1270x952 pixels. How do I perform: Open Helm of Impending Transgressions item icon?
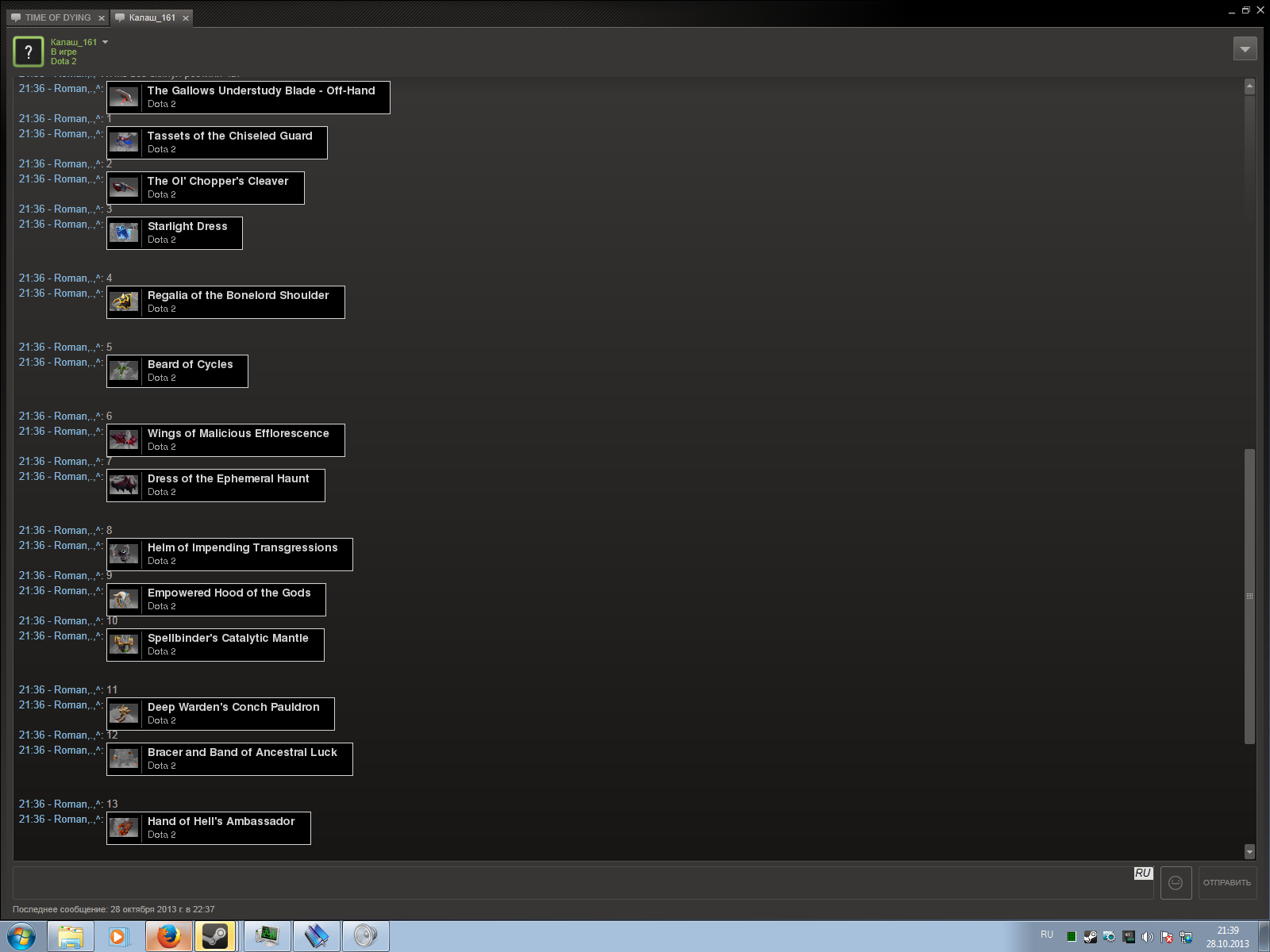coord(124,555)
